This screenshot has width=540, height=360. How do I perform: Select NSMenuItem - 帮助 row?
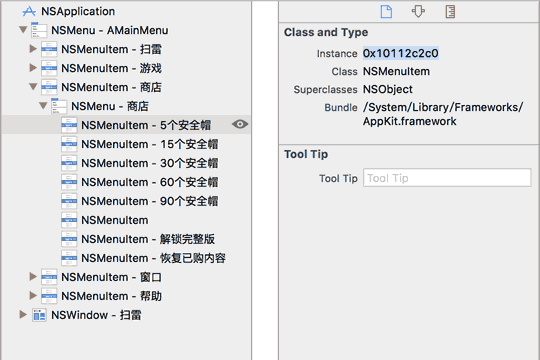point(125,296)
